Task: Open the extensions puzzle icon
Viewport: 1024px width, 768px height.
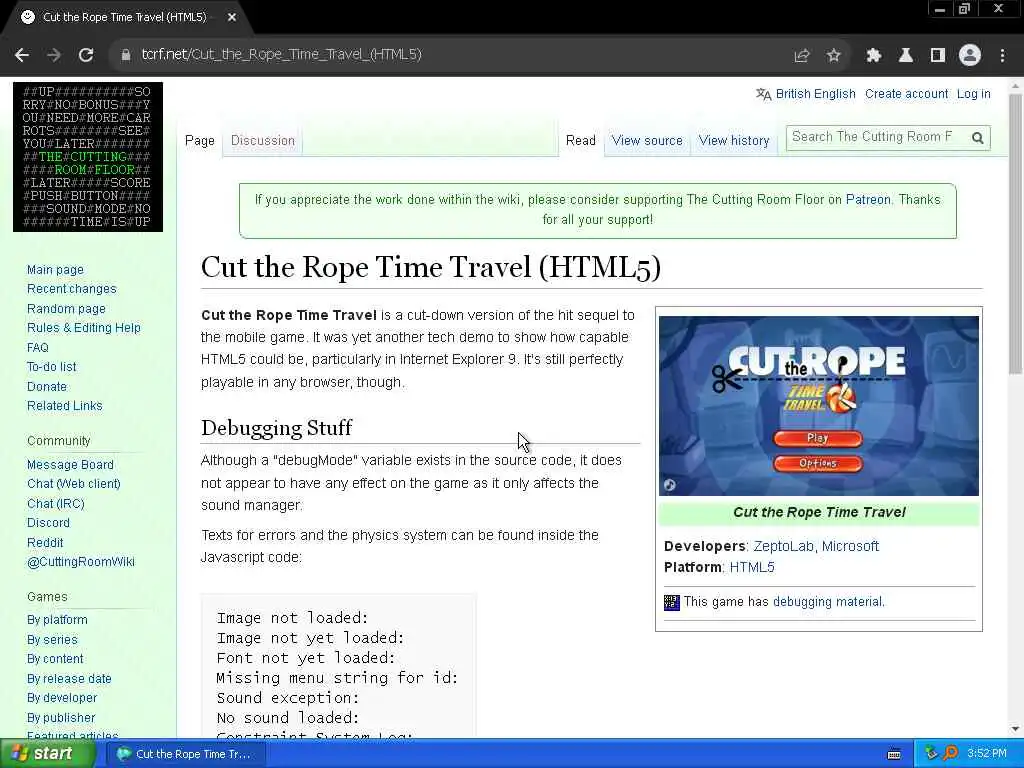Action: pos(874,56)
